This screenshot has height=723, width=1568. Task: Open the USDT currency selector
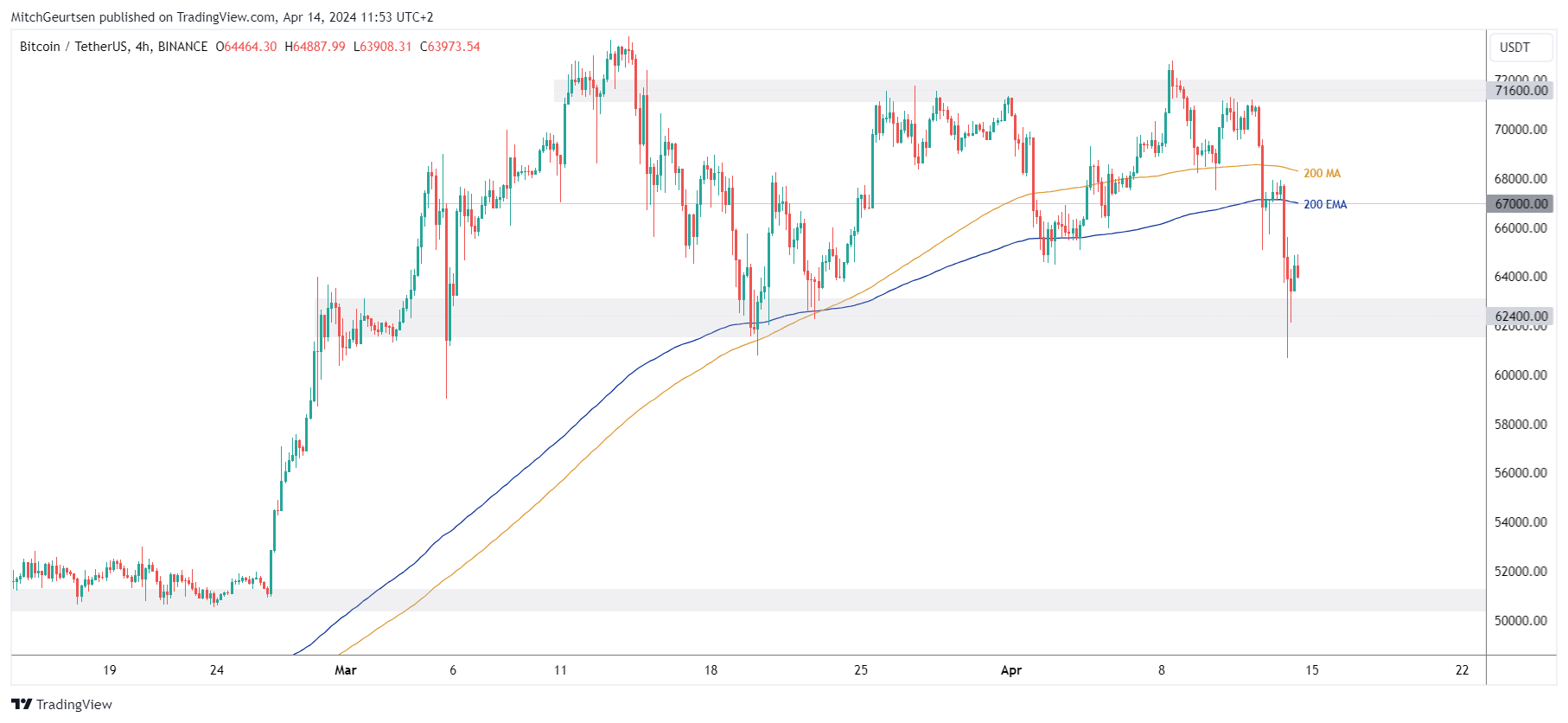1514,48
